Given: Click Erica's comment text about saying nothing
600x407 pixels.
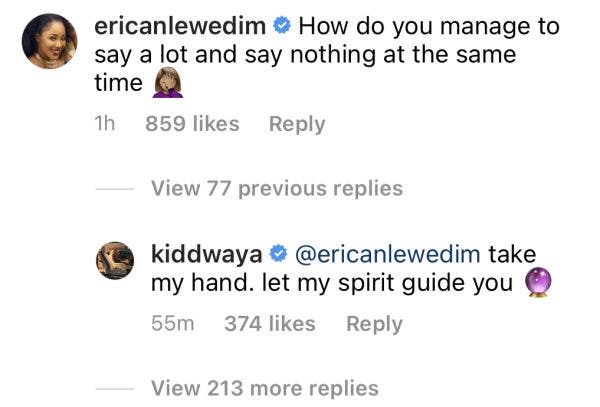Looking at the screenshot, I should [x=330, y=55].
